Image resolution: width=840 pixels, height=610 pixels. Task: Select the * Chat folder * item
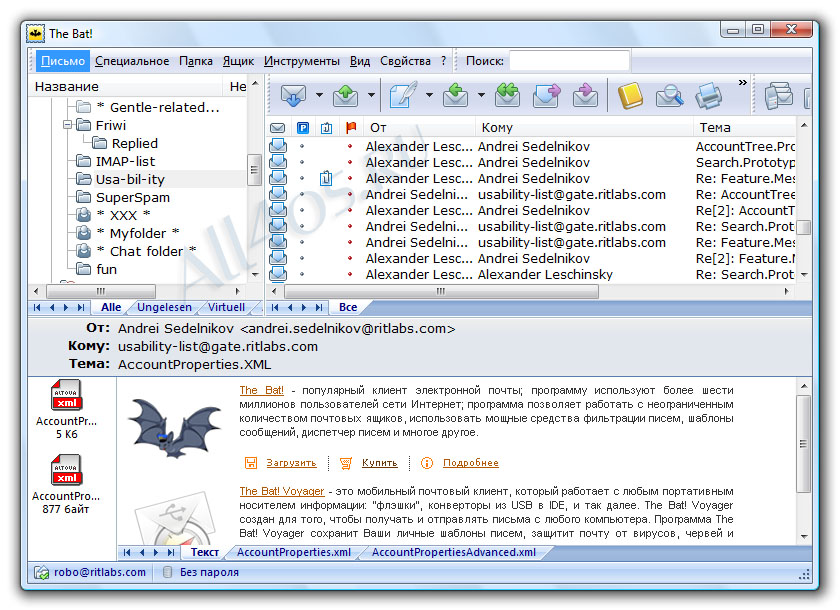(146, 251)
